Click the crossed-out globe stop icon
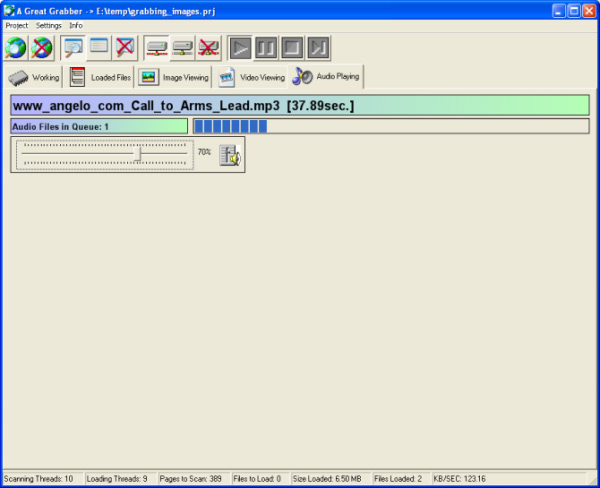This screenshot has height=488, width=600. (41, 47)
